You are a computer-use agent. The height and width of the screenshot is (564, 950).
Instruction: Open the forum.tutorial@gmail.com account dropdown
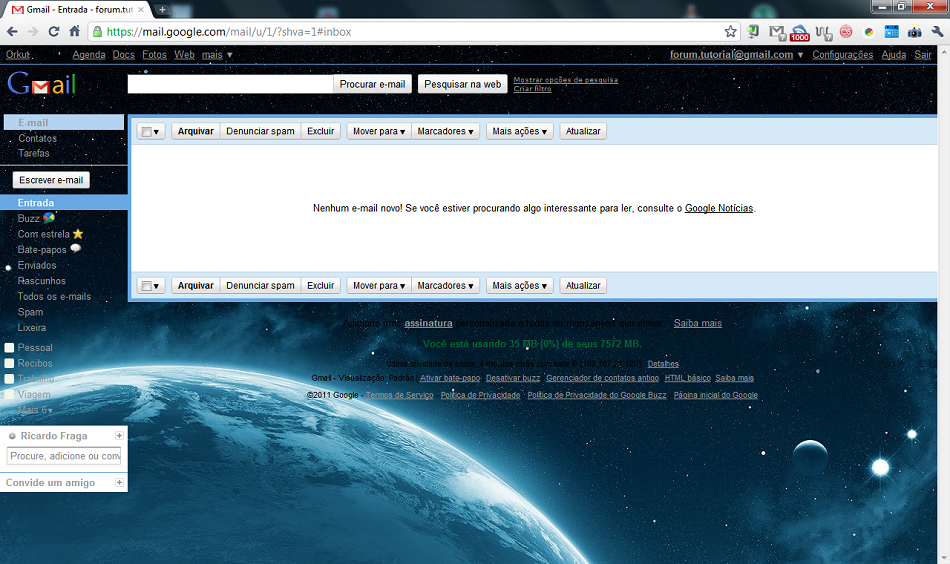click(x=736, y=55)
